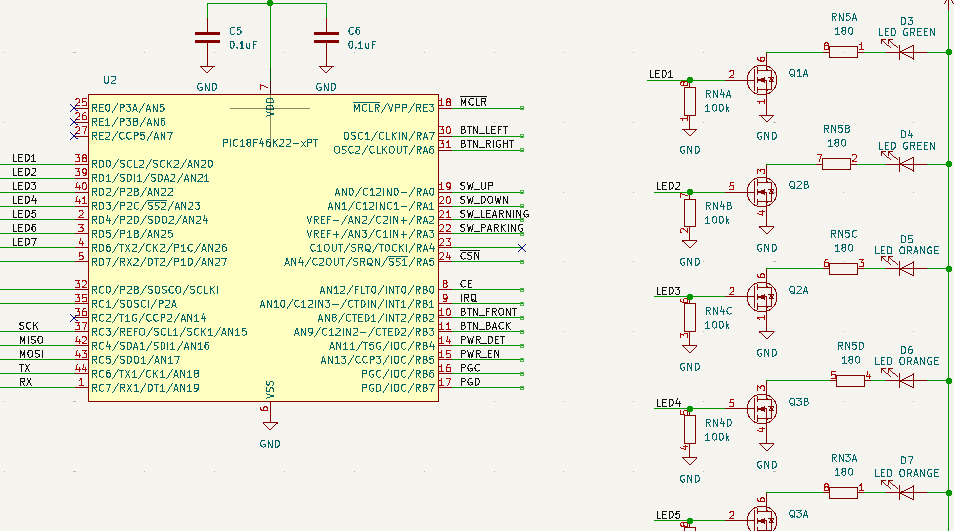
Task: Click the U2 reference designator text
Action: click(x=110, y=80)
